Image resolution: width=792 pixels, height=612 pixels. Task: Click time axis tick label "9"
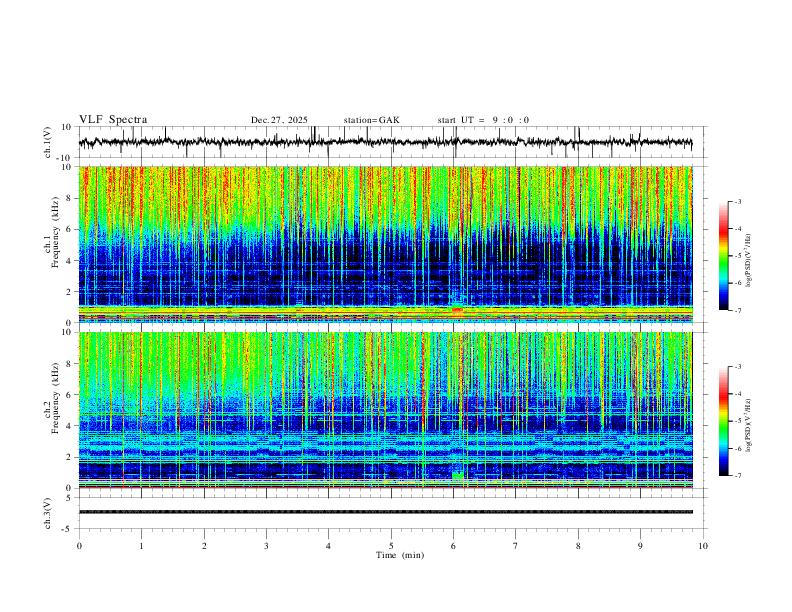coord(640,546)
